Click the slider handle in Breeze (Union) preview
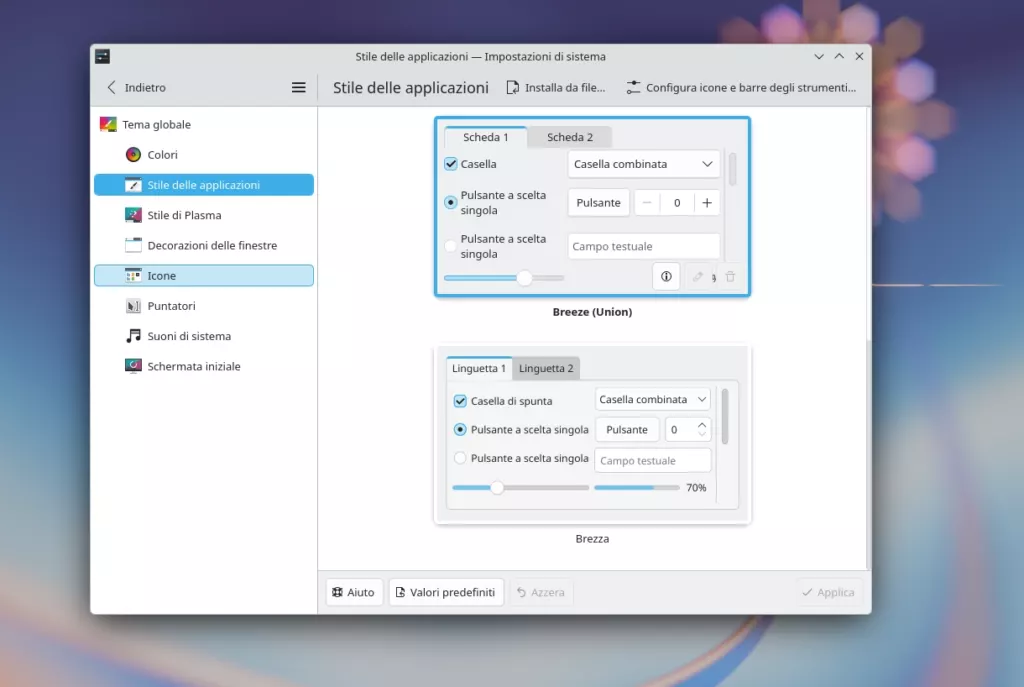This screenshot has height=687, width=1024. 524,278
